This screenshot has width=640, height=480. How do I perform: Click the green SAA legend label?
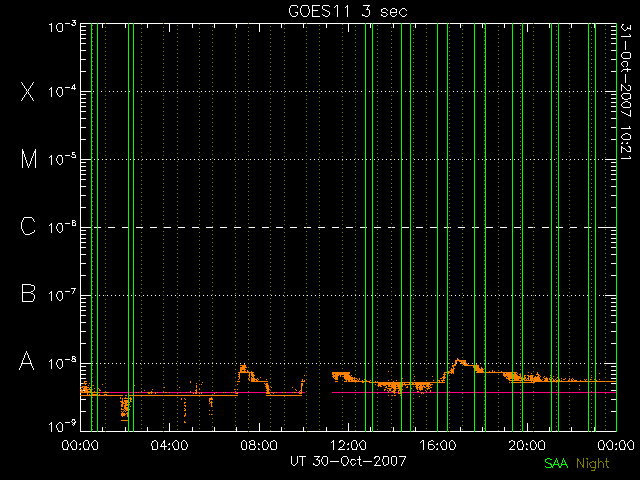[556, 463]
